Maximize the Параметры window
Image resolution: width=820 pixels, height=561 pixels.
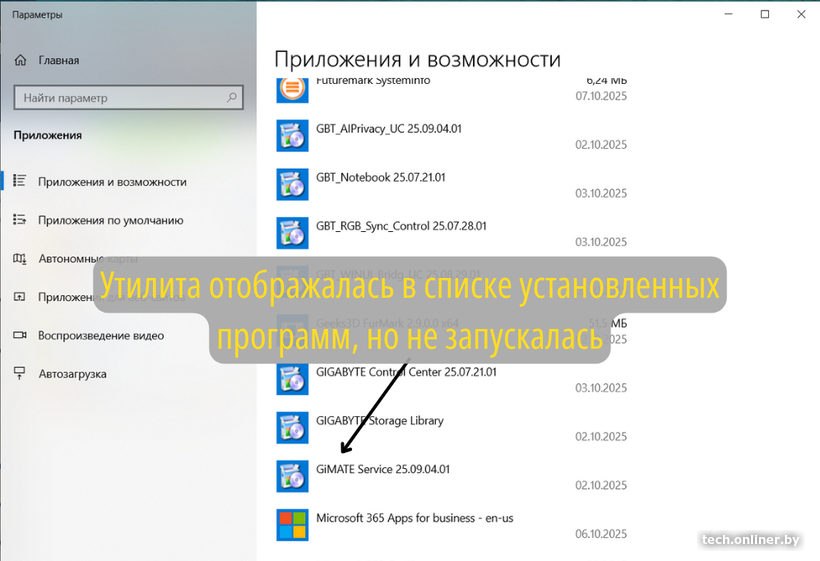coord(765,14)
